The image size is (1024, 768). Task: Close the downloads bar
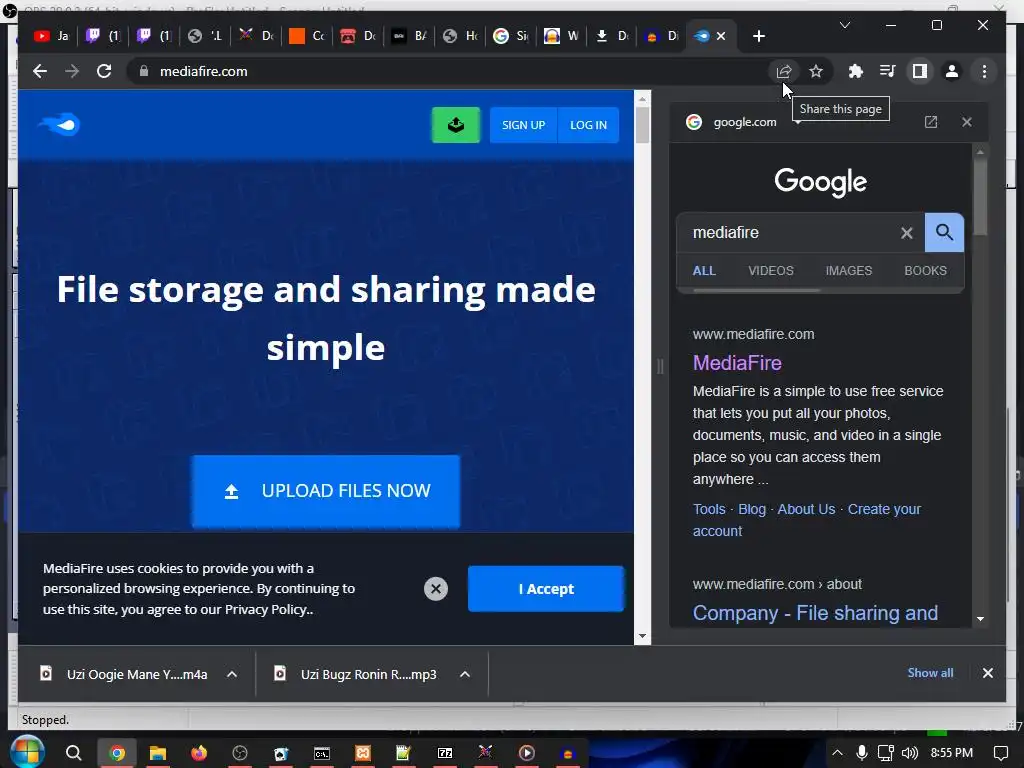tap(987, 673)
